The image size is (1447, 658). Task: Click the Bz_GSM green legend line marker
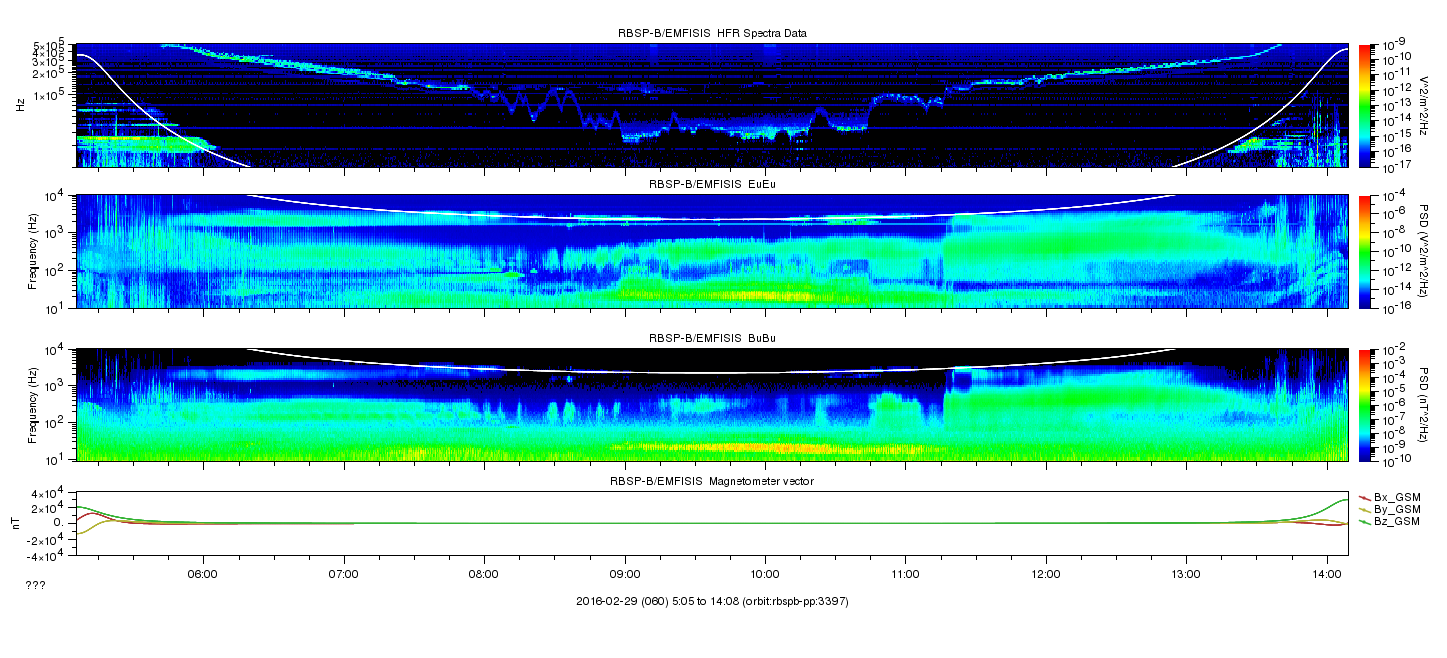[x=1364, y=522]
